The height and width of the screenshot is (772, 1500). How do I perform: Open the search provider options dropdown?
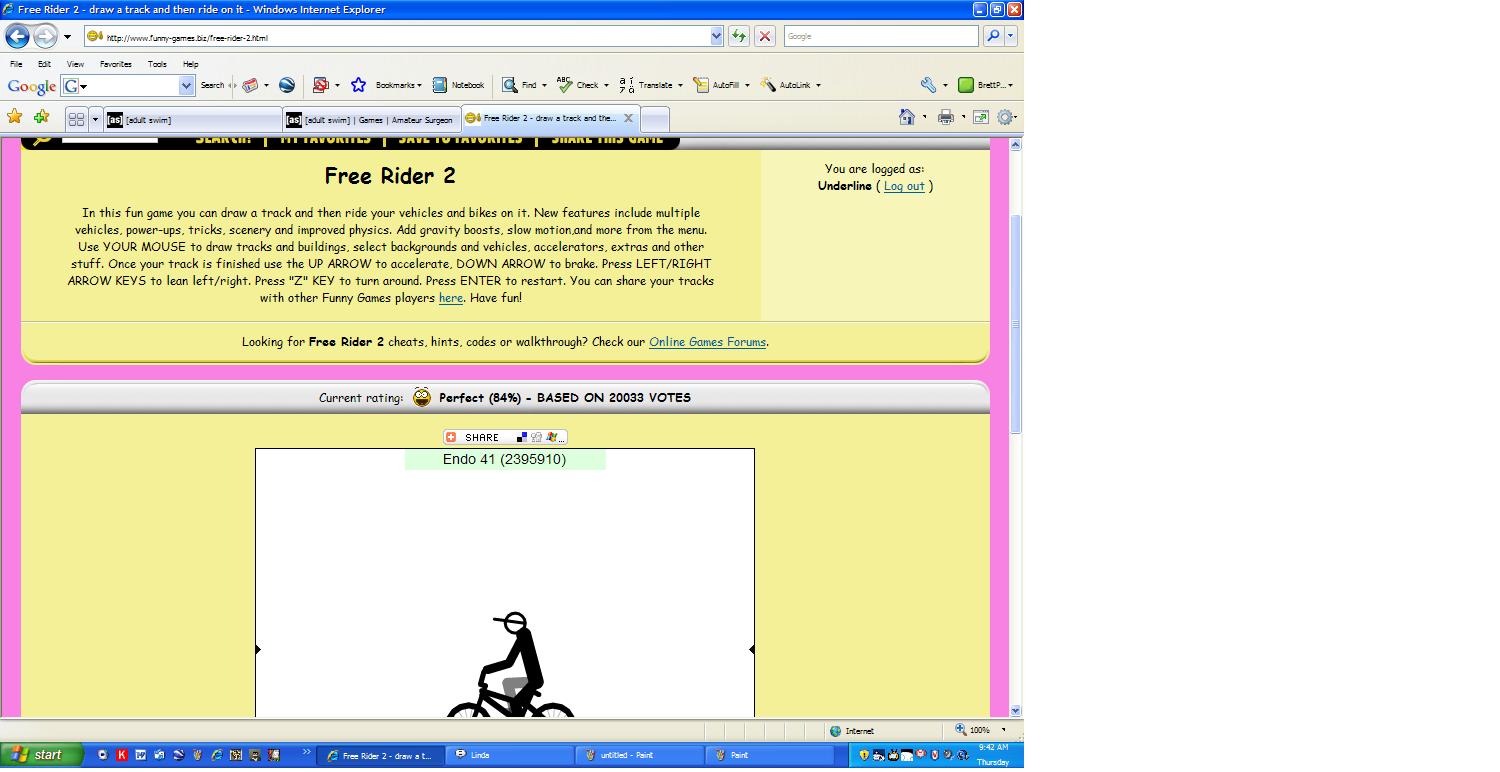click(x=1011, y=36)
